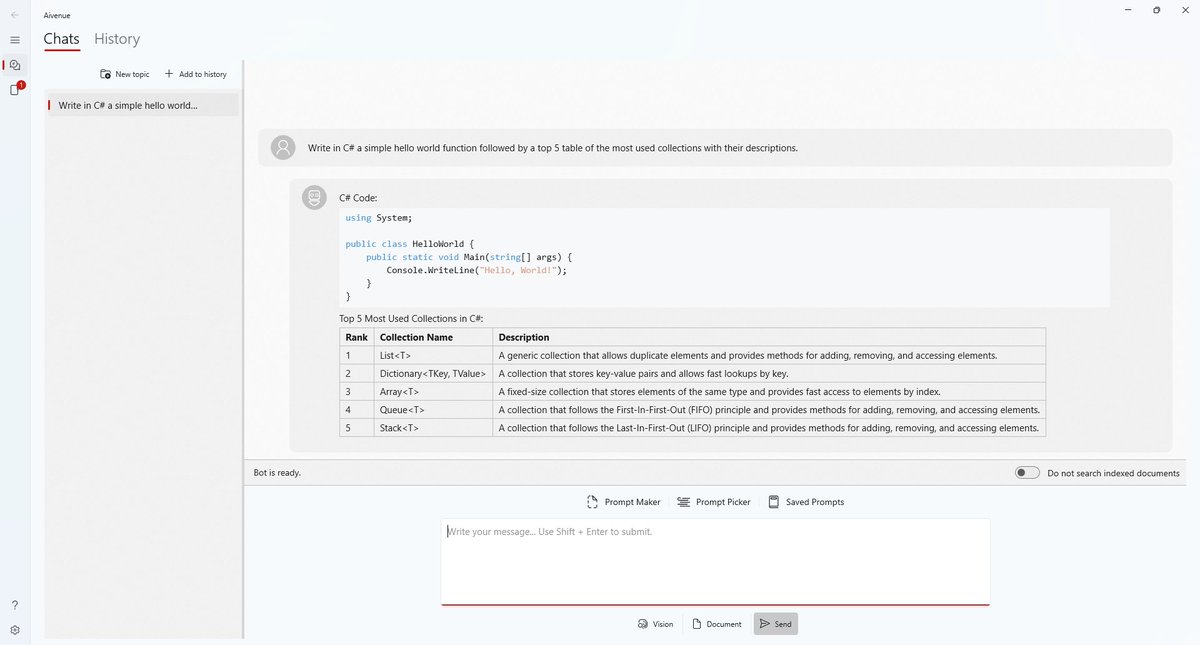Open Saved Prompts
The height and width of the screenshot is (645, 1200).
(806, 502)
